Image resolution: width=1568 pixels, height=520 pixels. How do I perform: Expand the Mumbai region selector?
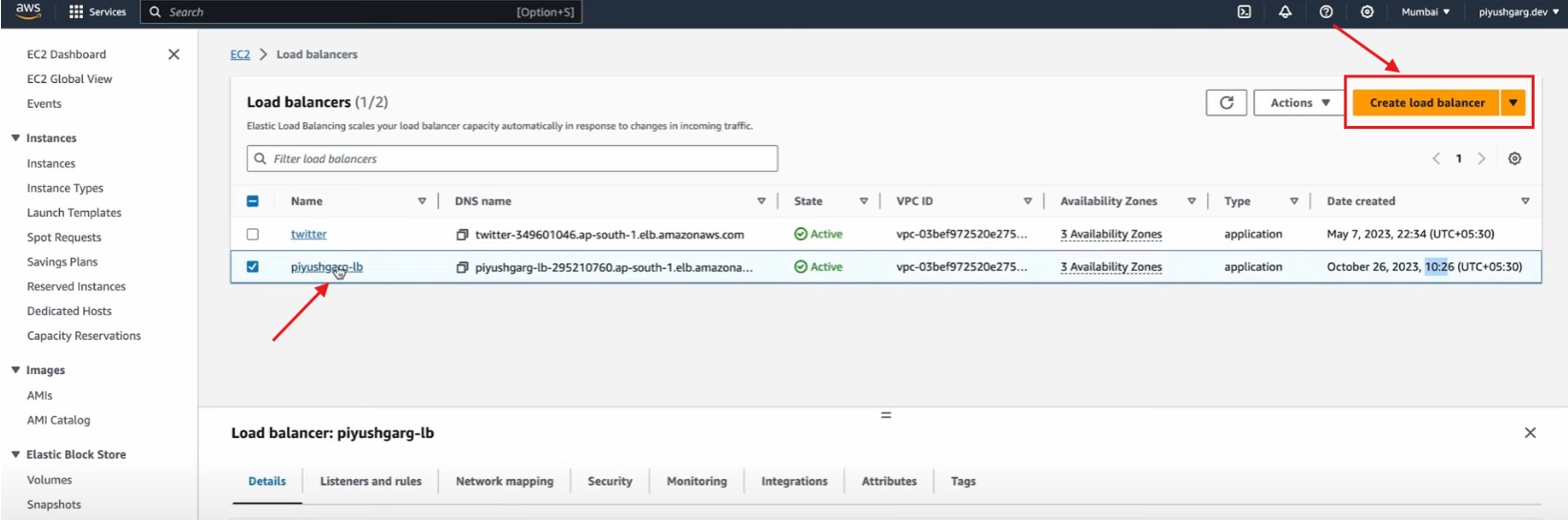pos(1425,12)
